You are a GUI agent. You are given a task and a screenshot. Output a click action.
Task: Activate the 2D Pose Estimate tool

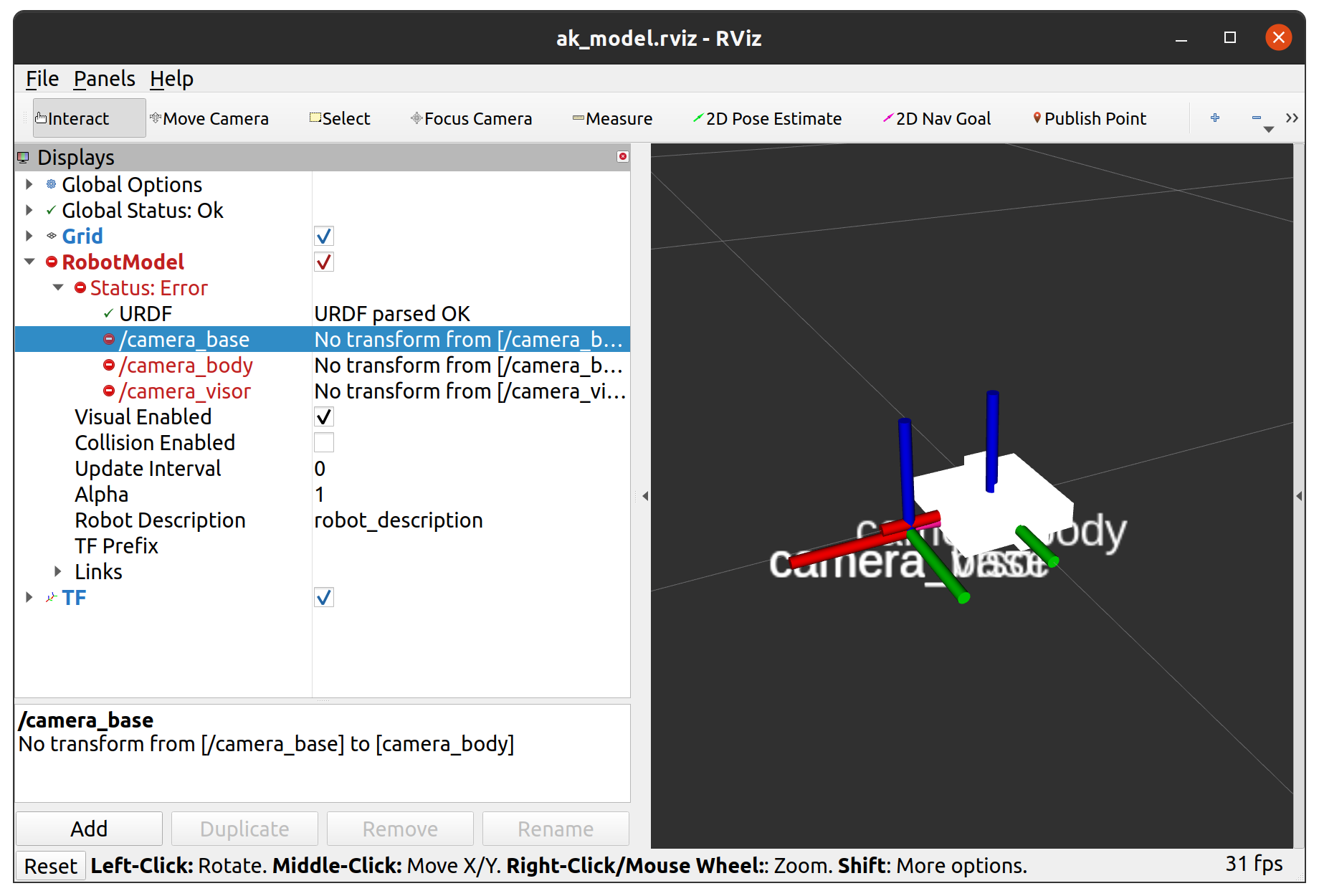[x=767, y=118]
